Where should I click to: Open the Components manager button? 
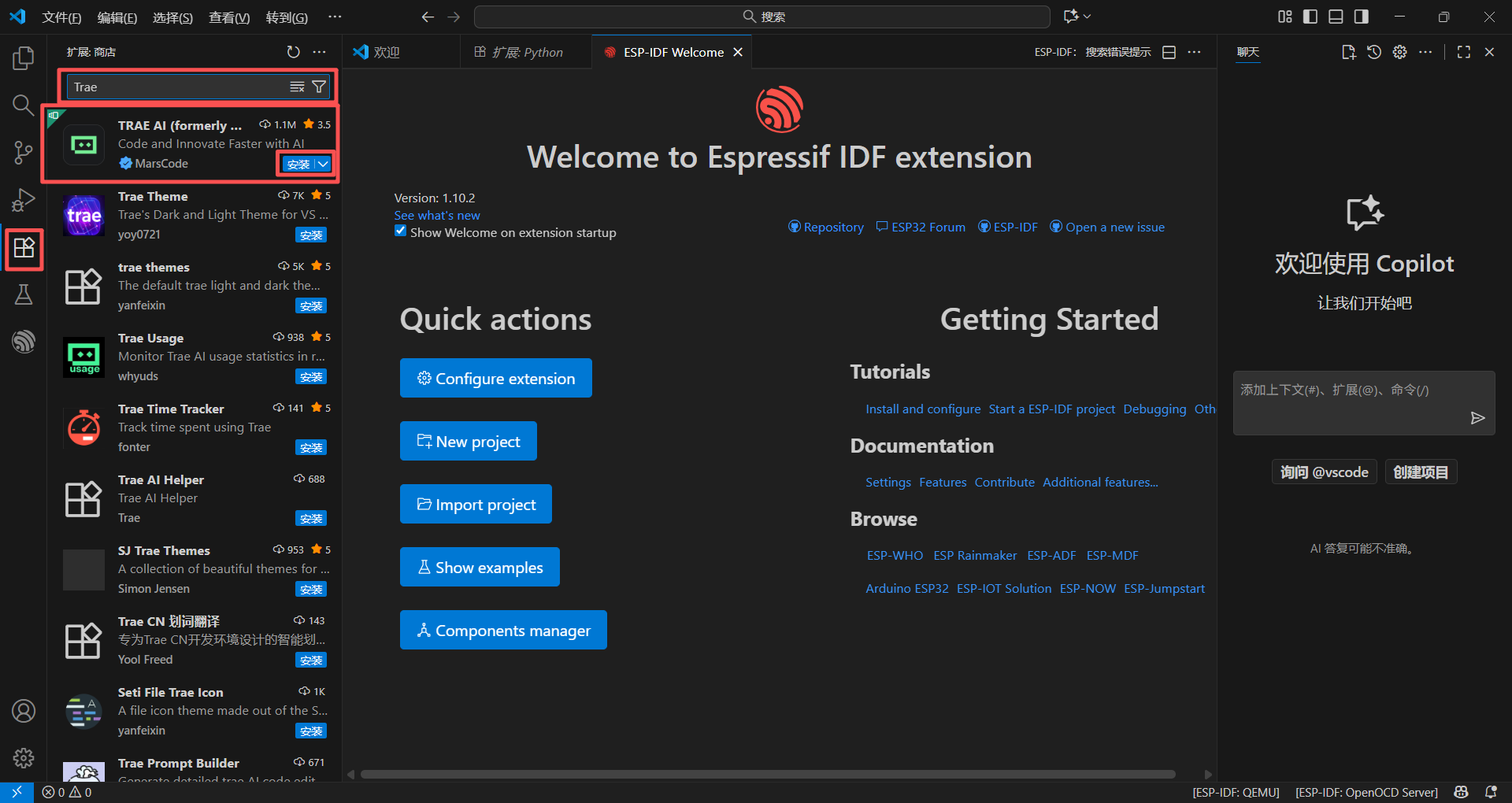pyautogui.click(x=503, y=630)
